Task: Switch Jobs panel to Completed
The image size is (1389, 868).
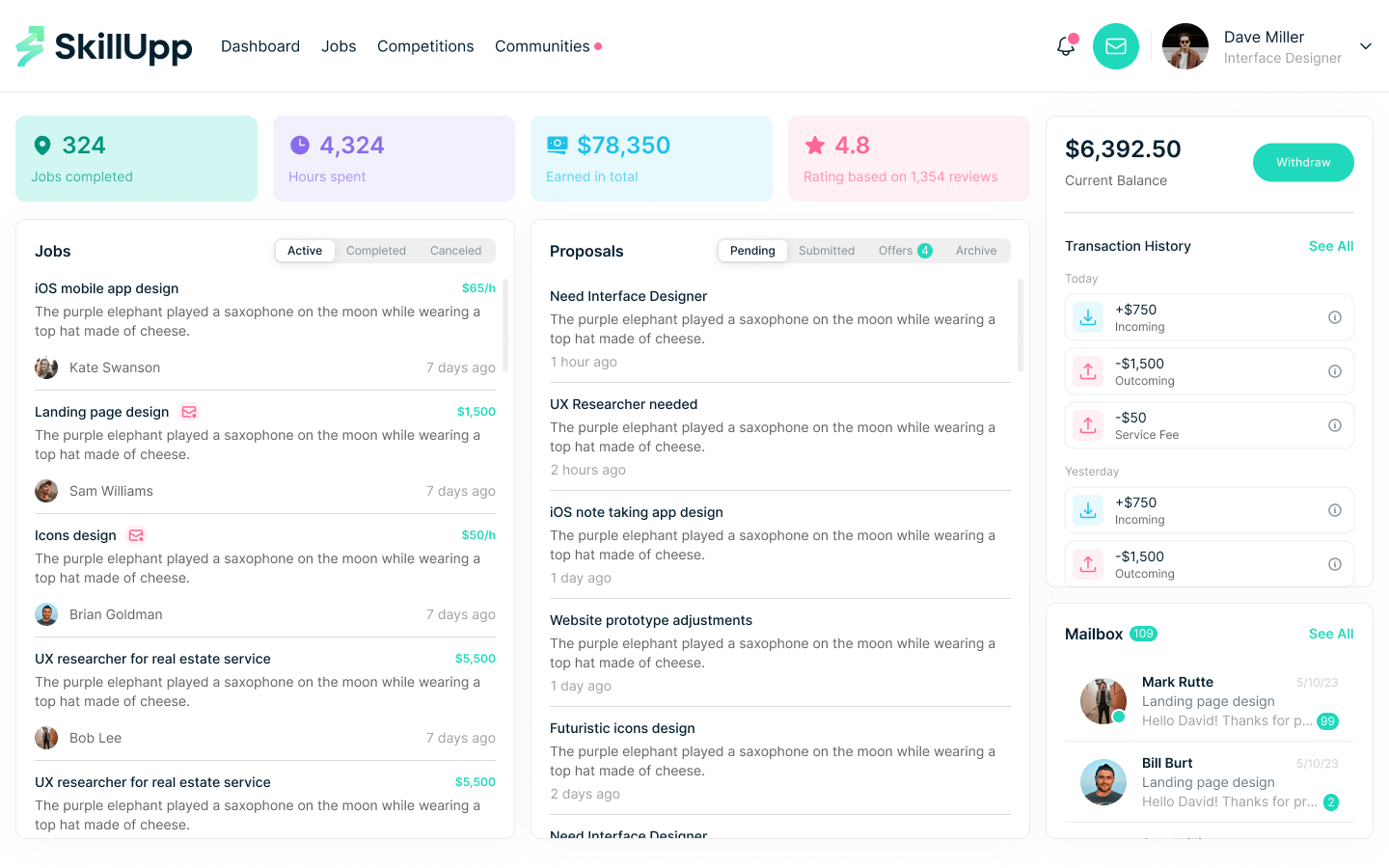Action: [x=376, y=251]
